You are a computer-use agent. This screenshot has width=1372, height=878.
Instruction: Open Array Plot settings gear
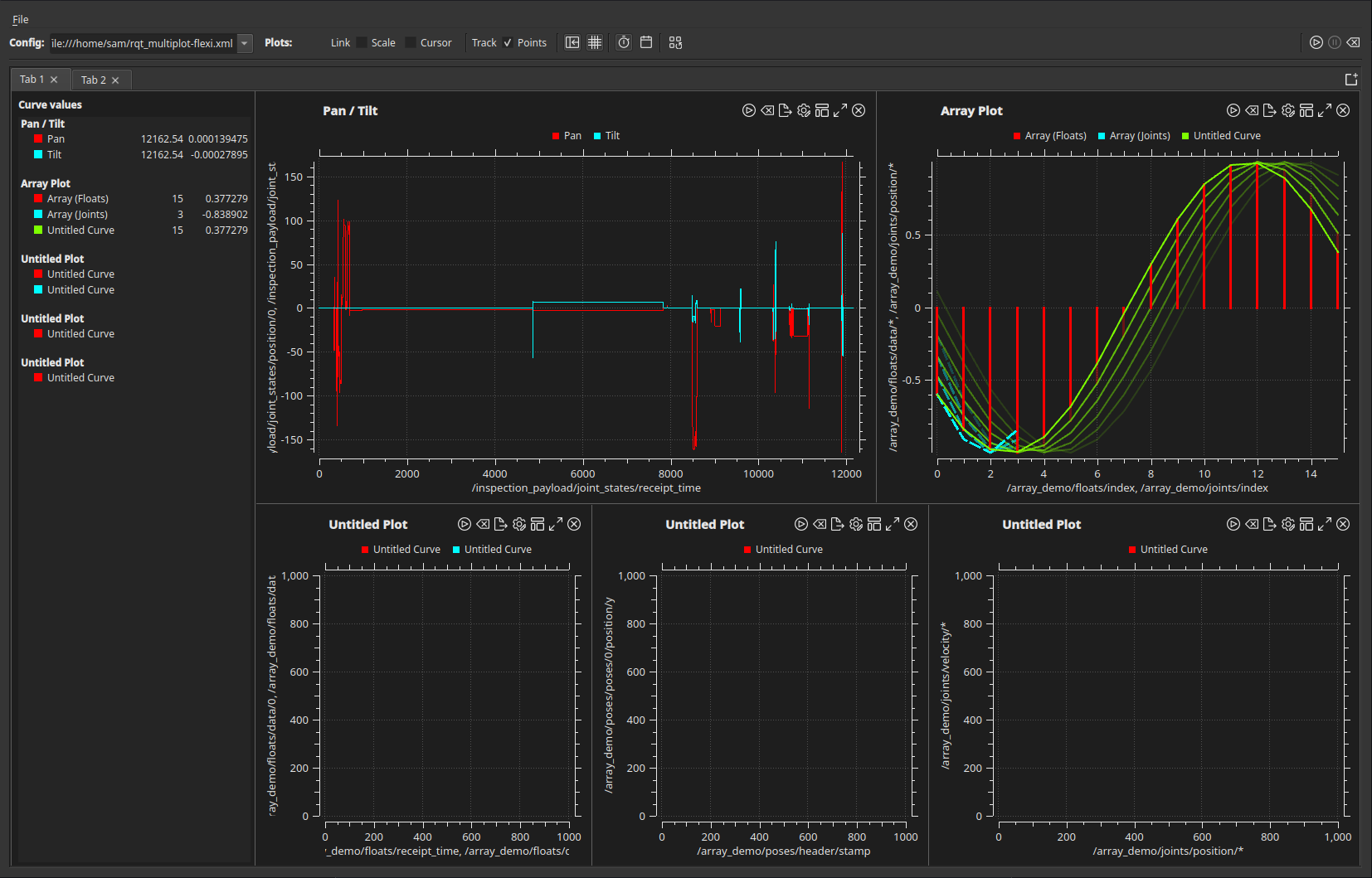click(1288, 110)
